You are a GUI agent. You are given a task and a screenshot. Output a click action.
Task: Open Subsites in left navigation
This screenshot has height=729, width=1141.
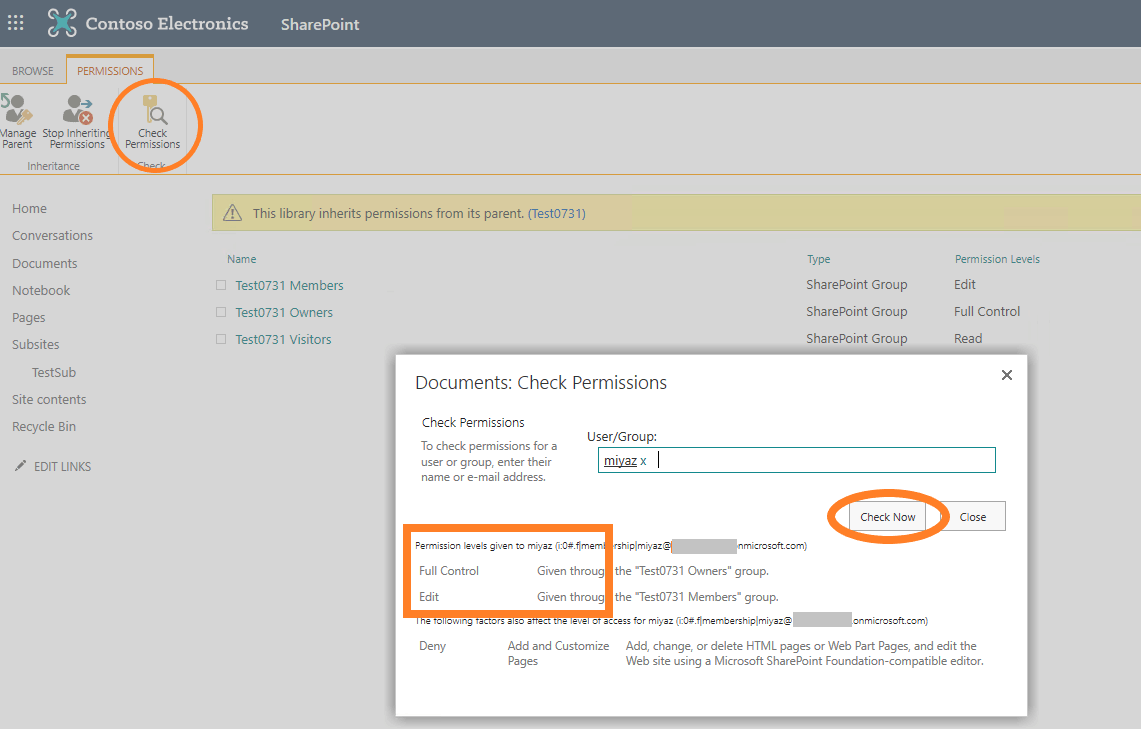tap(36, 345)
